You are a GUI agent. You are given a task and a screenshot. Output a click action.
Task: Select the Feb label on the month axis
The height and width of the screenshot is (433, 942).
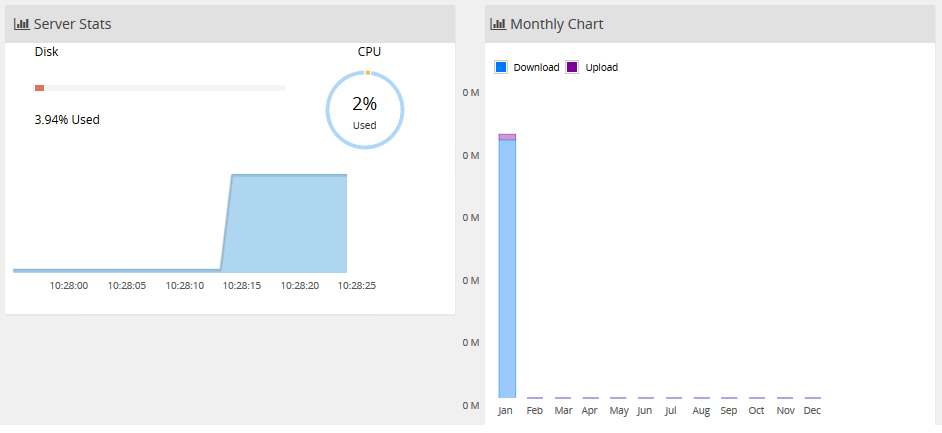(x=535, y=411)
